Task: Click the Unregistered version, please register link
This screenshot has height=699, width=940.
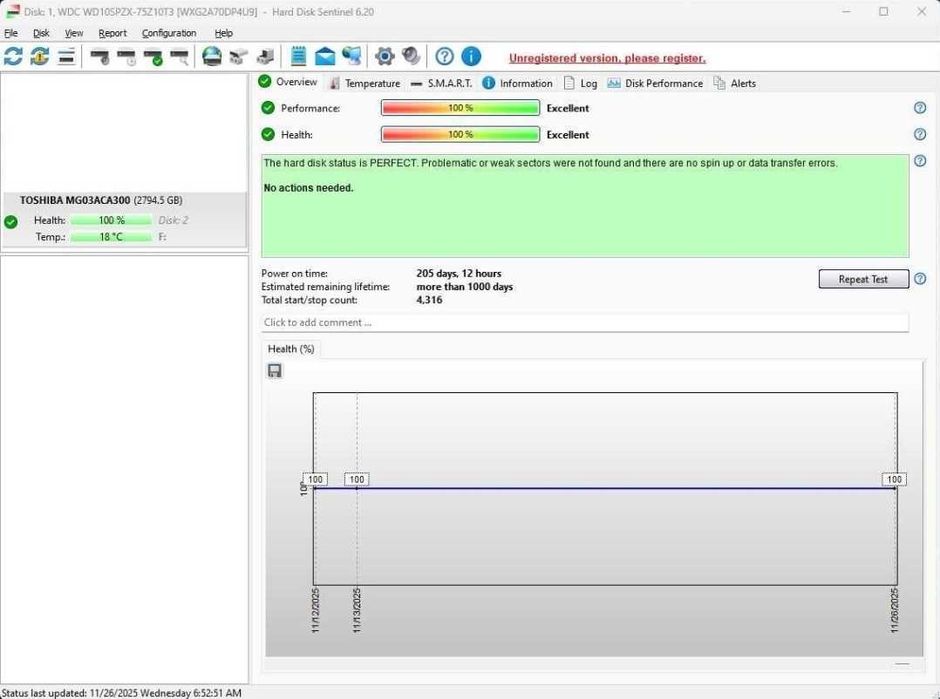Action: [x=607, y=58]
